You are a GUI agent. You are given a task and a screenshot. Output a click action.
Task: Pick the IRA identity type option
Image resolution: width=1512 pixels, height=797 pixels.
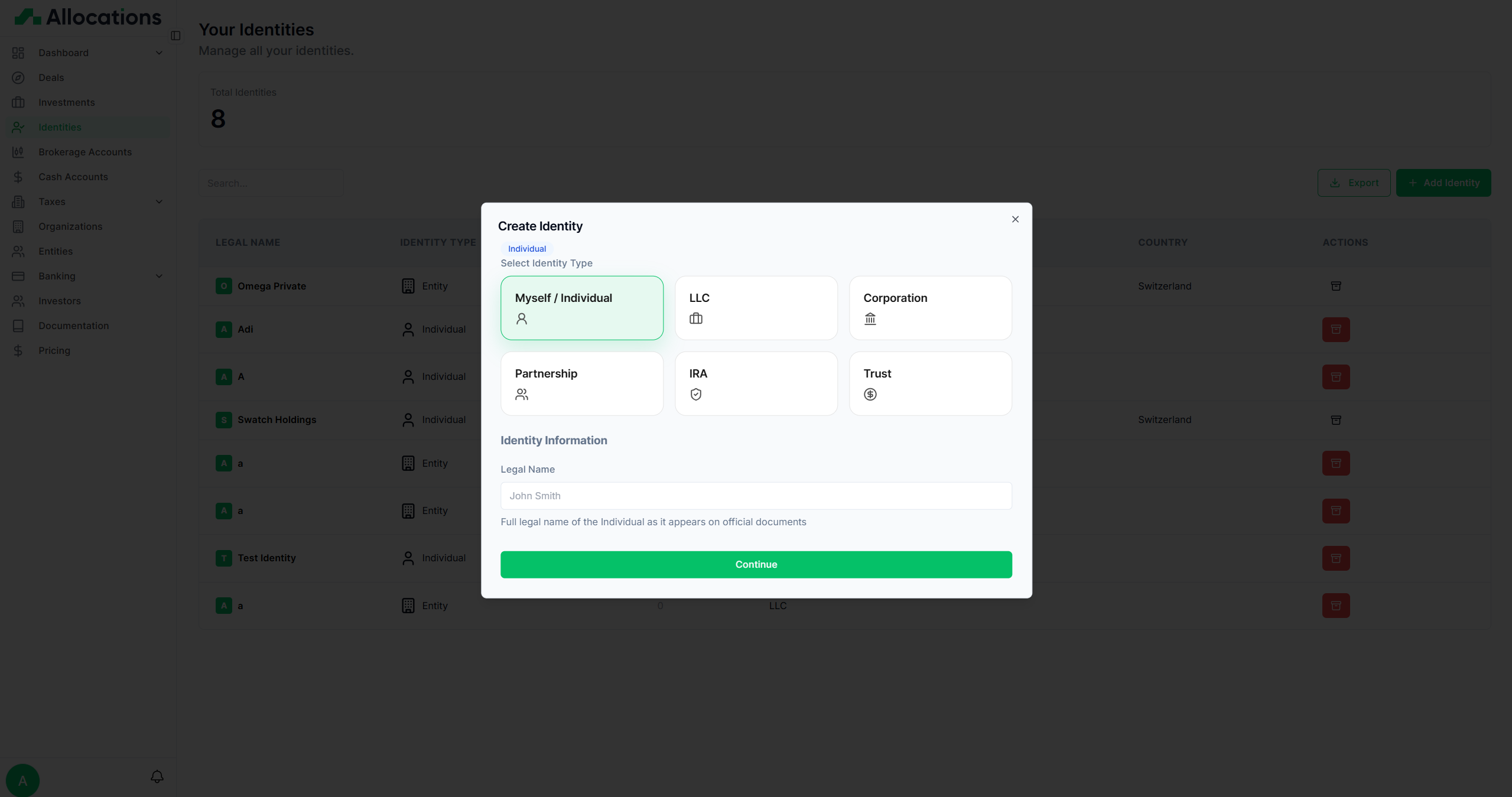click(756, 383)
